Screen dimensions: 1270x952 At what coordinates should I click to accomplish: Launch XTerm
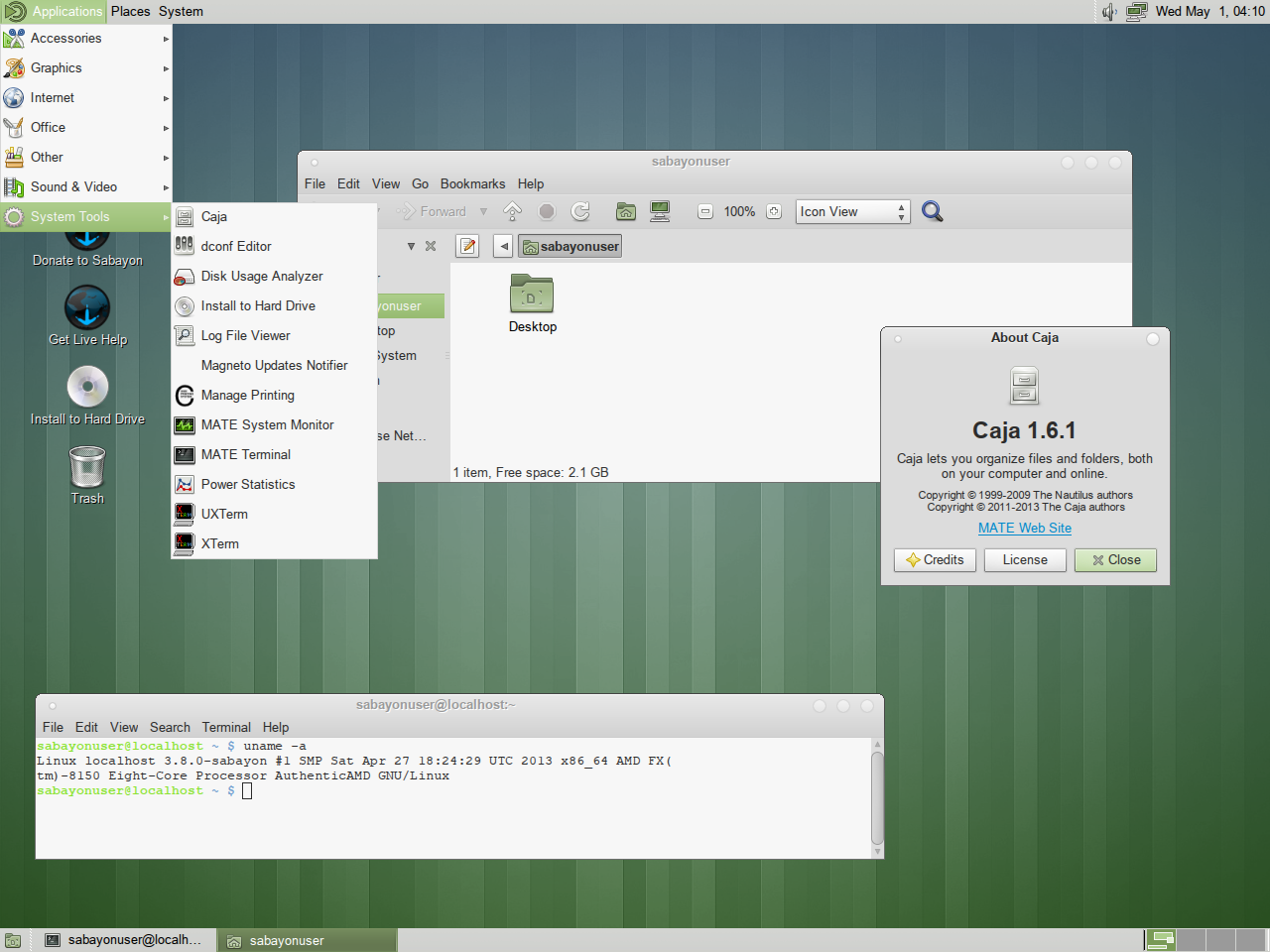pos(275,543)
